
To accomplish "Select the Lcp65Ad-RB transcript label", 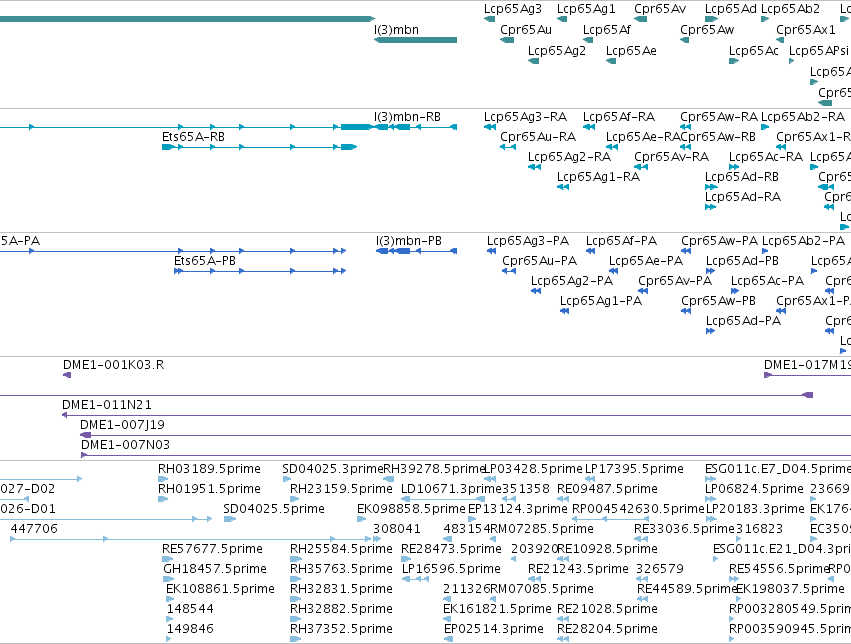I will tap(742, 177).
